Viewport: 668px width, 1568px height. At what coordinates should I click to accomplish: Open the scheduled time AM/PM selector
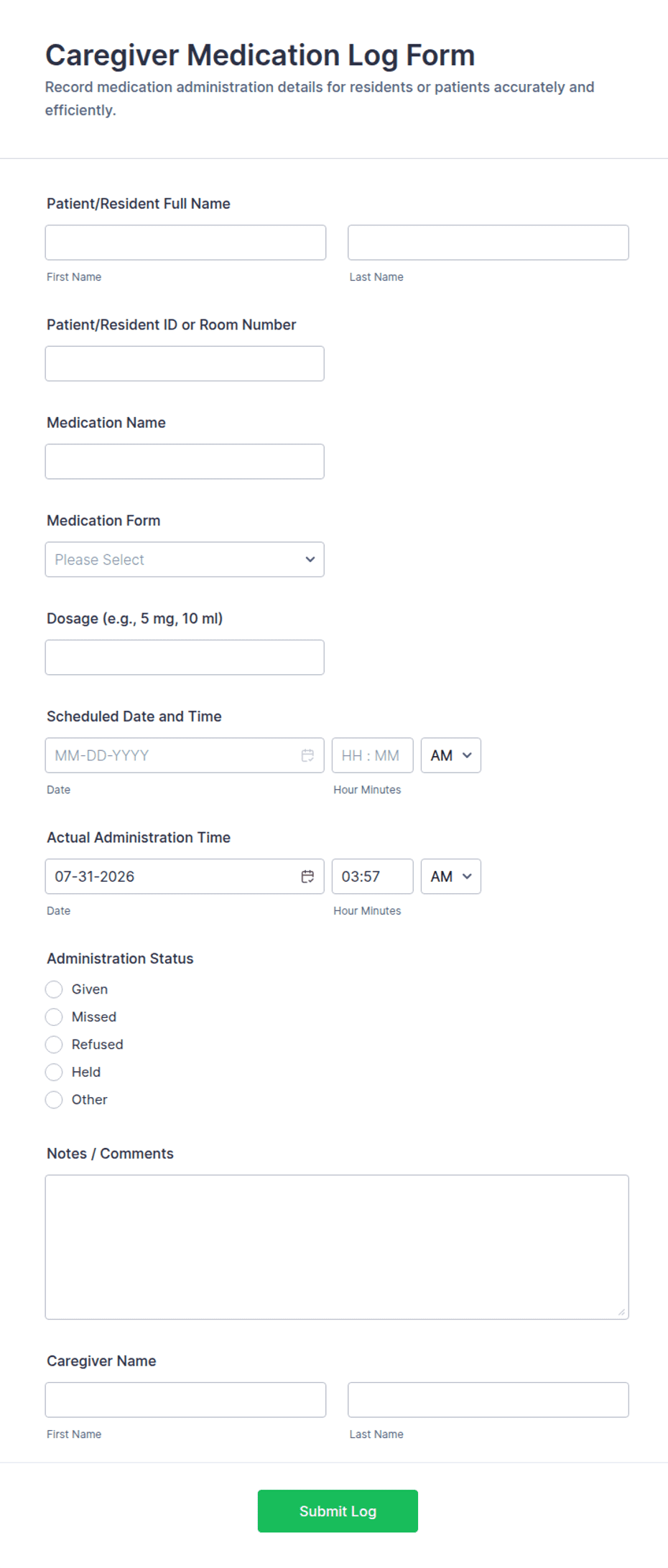(x=451, y=755)
